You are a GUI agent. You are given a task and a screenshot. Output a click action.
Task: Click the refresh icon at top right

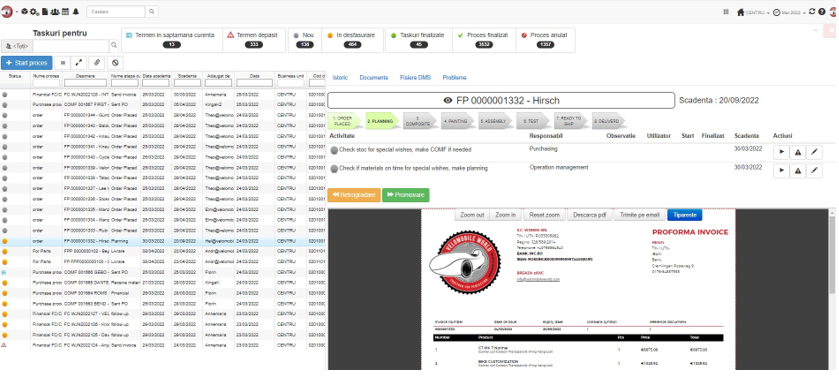coord(812,12)
